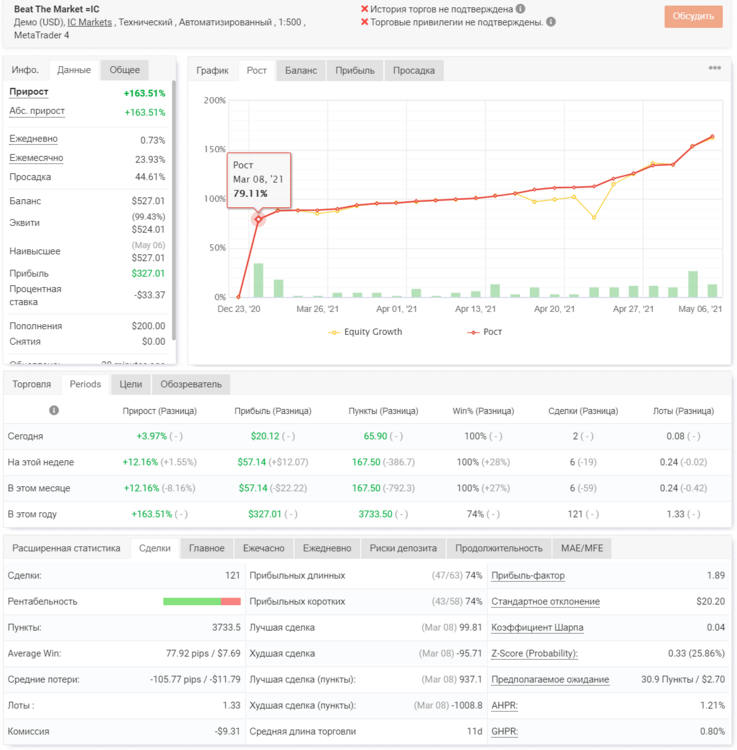Open the Просадка chart tab
The height and width of the screenshot is (750, 737).
[x=414, y=70]
